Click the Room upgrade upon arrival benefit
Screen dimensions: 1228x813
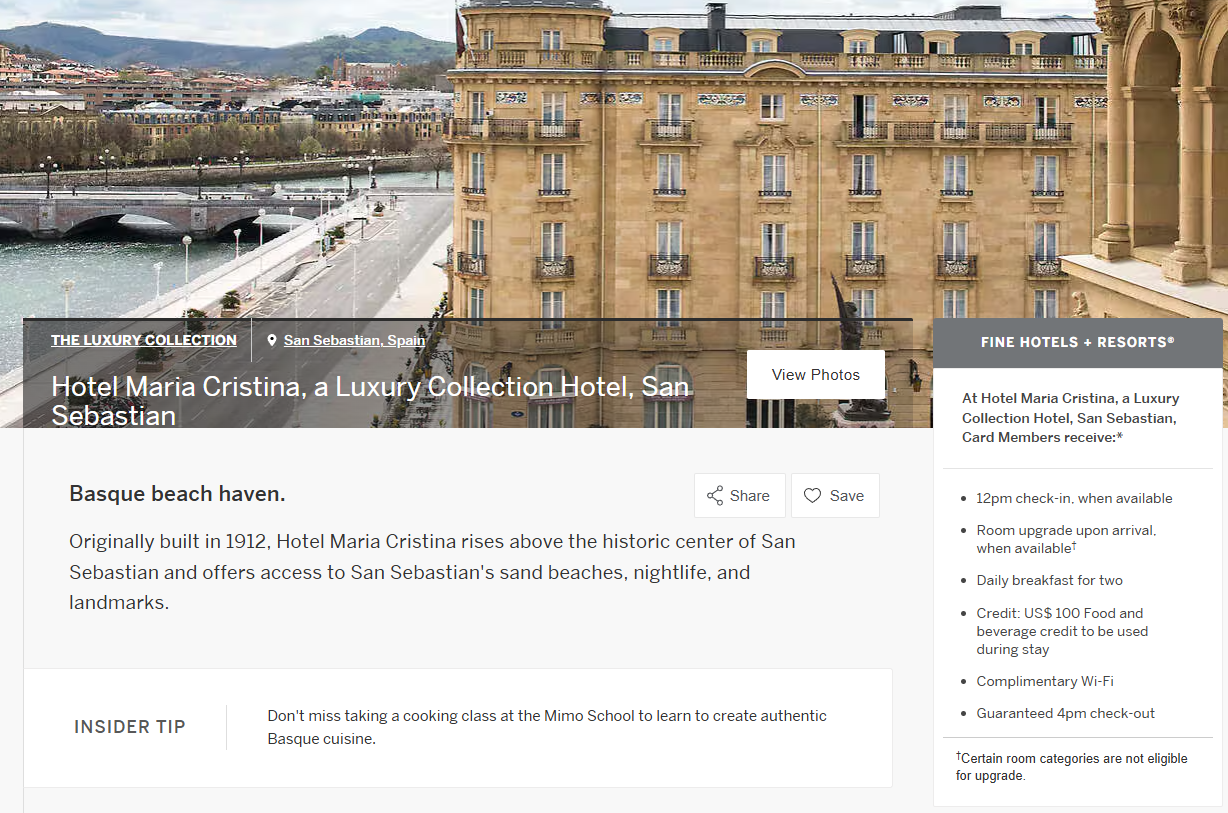tap(1067, 539)
